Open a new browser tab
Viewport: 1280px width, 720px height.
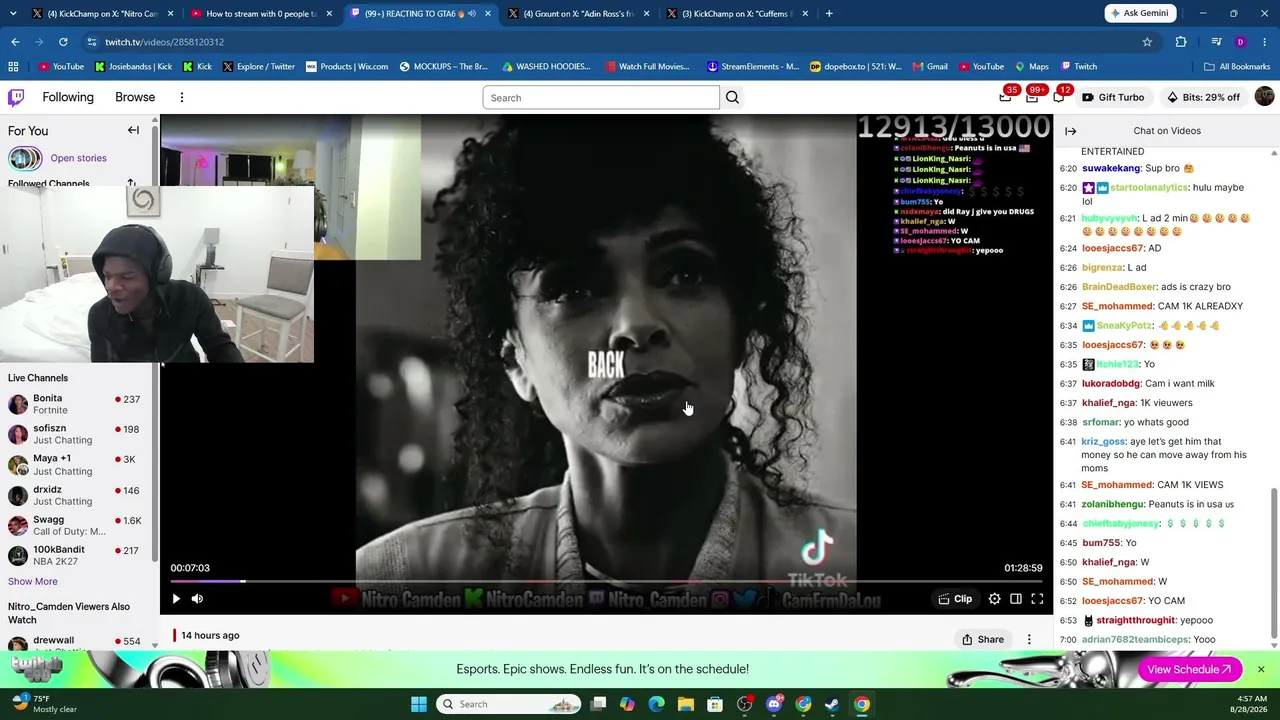829,14
